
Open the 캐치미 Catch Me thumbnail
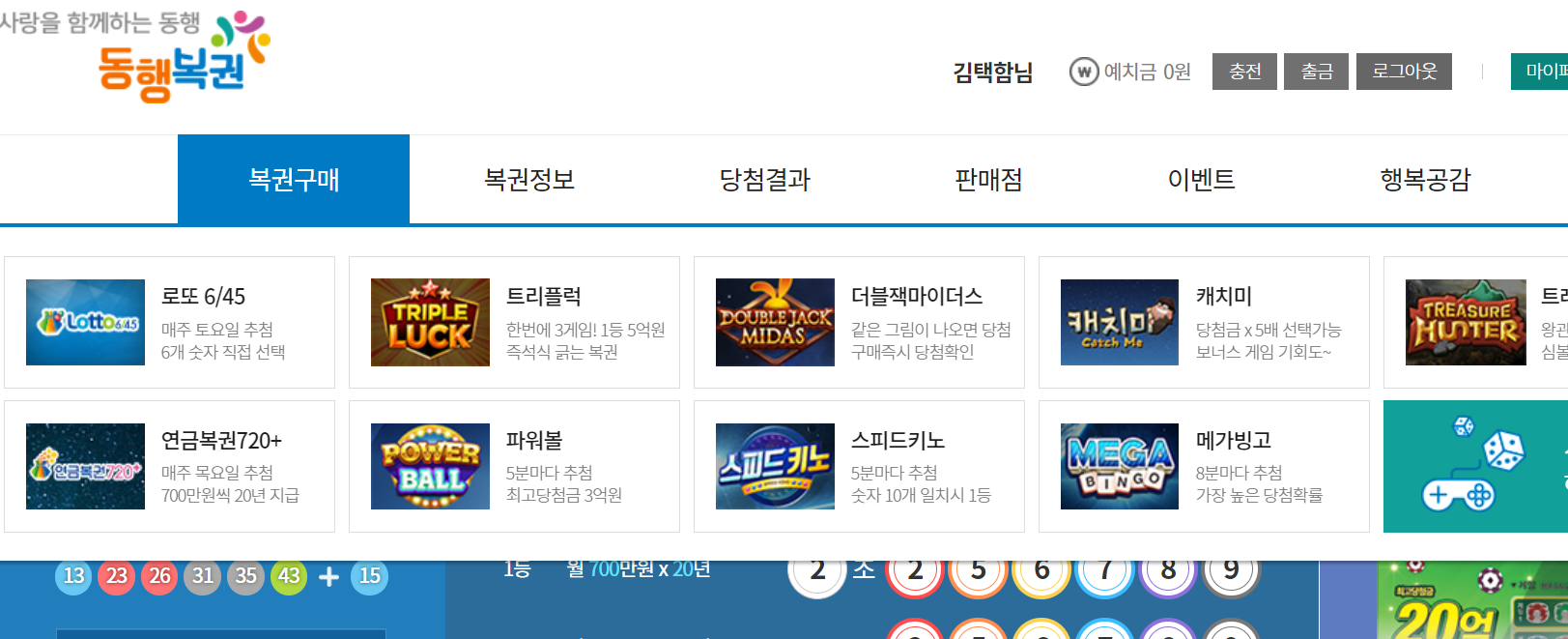pyautogui.click(x=1120, y=322)
